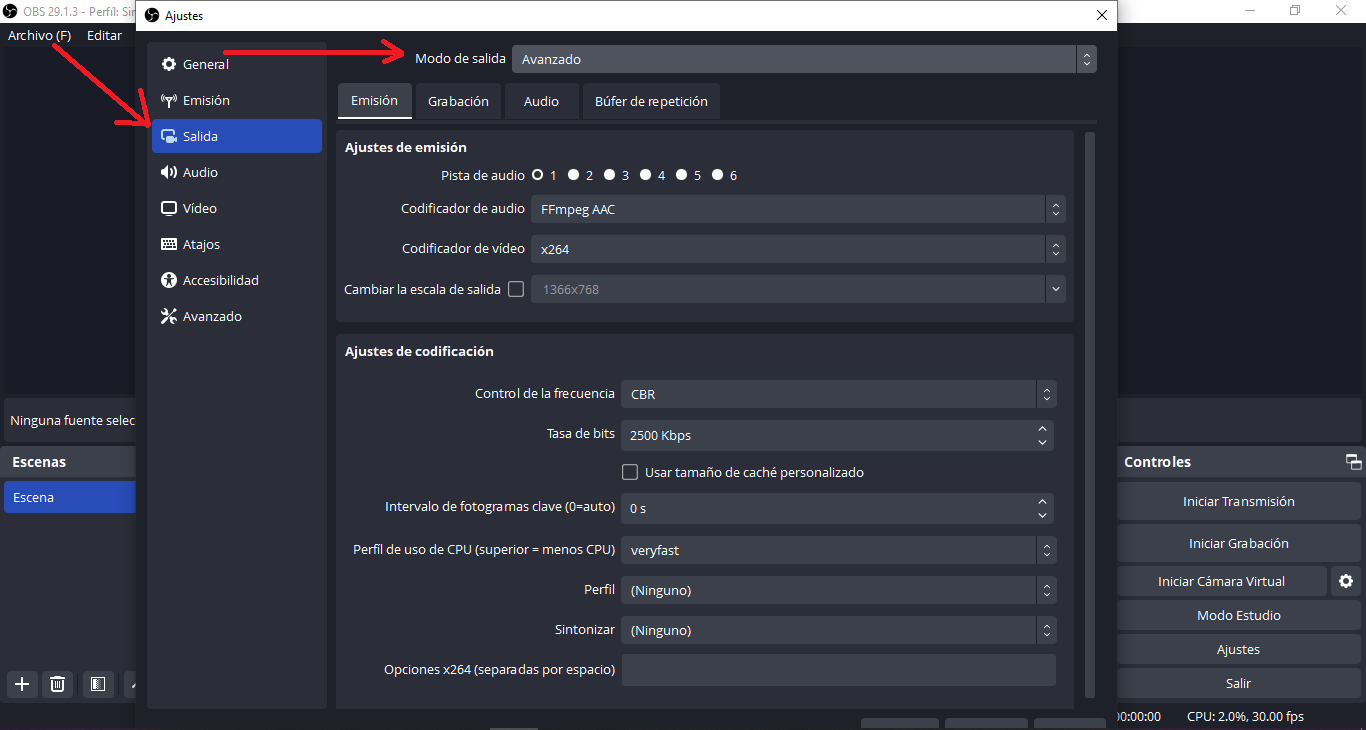Expand the Codificador de vídeo dropdown
Image resolution: width=1366 pixels, height=730 pixels.
797,249
